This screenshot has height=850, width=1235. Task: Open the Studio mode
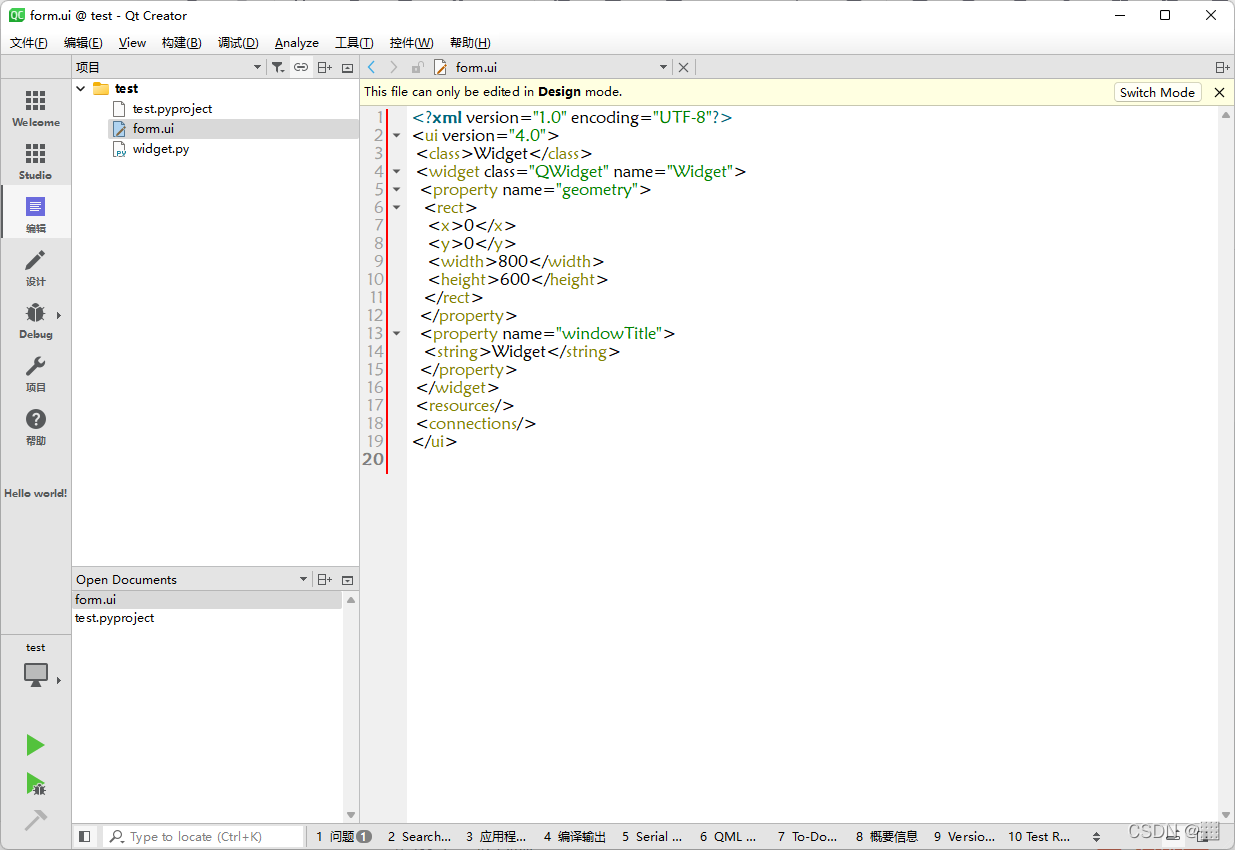35,159
